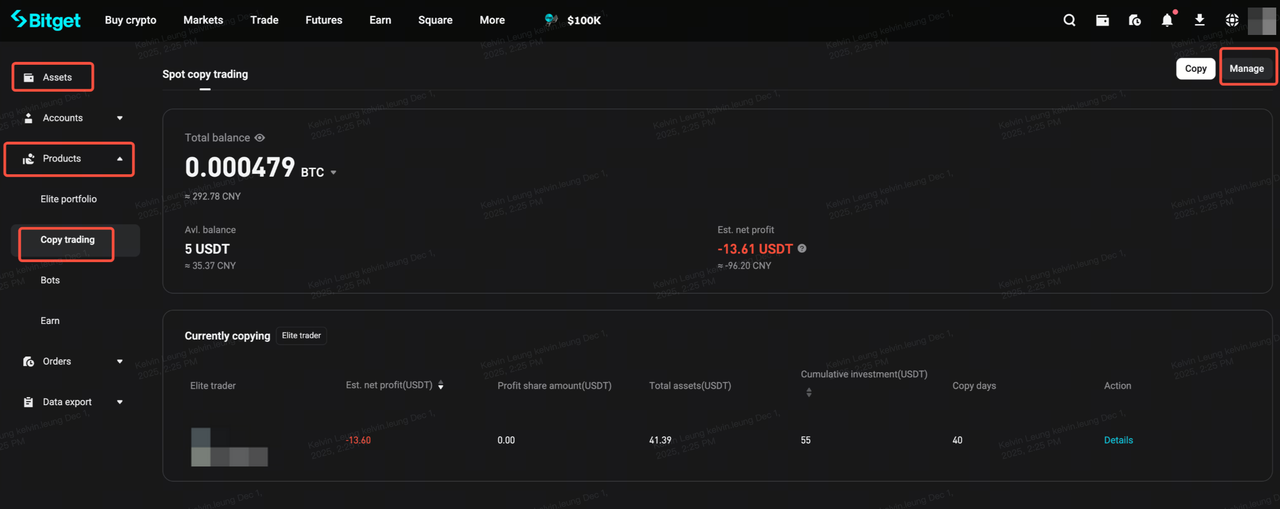The image size is (1280, 509).
Task: Open Bots under Products
Action: [x=50, y=280]
